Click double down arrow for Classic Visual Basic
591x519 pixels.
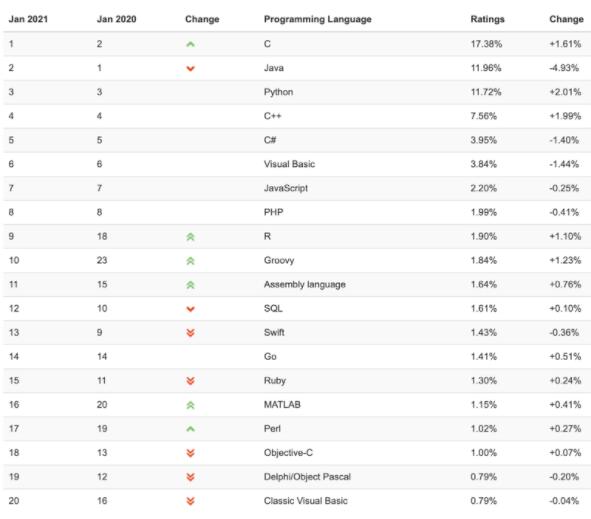pos(190,501)
